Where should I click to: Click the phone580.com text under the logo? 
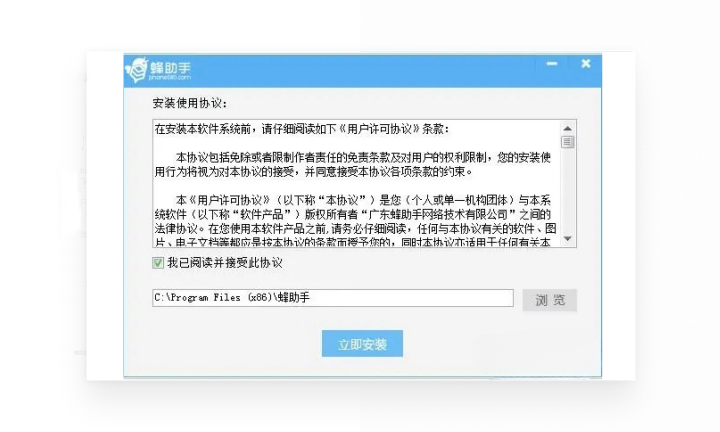tap(169, 78)
